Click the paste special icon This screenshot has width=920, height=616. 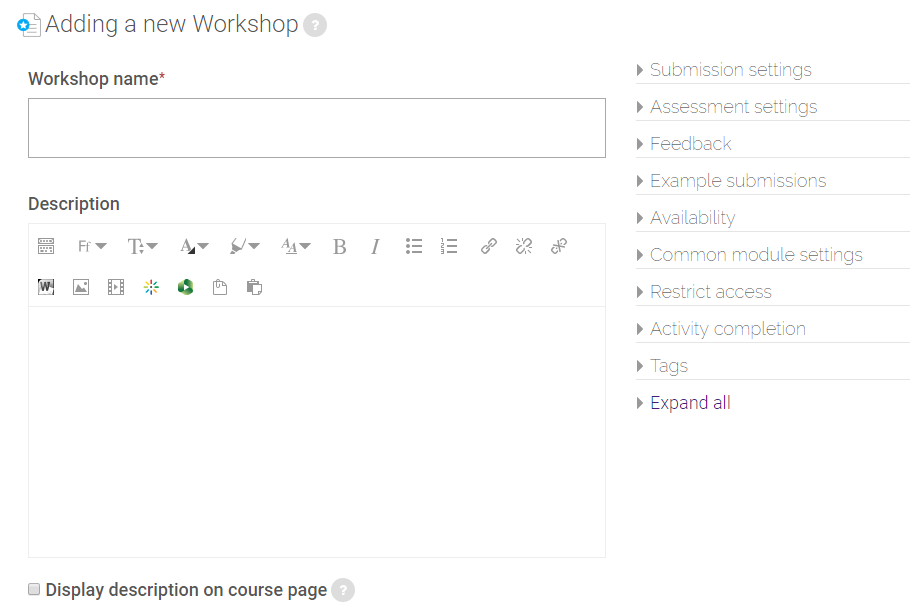click(255, 287)
